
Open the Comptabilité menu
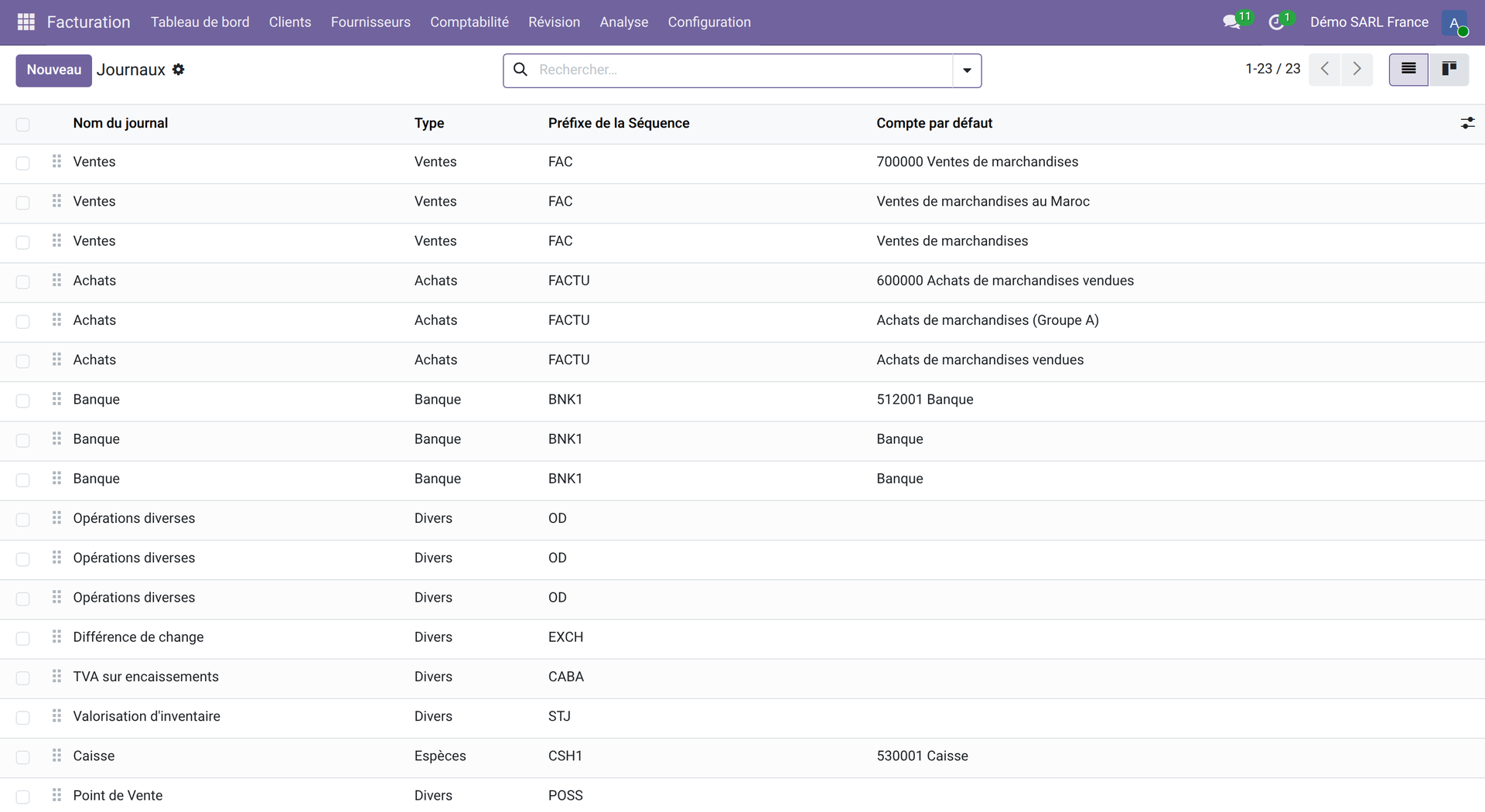point(469,22)
